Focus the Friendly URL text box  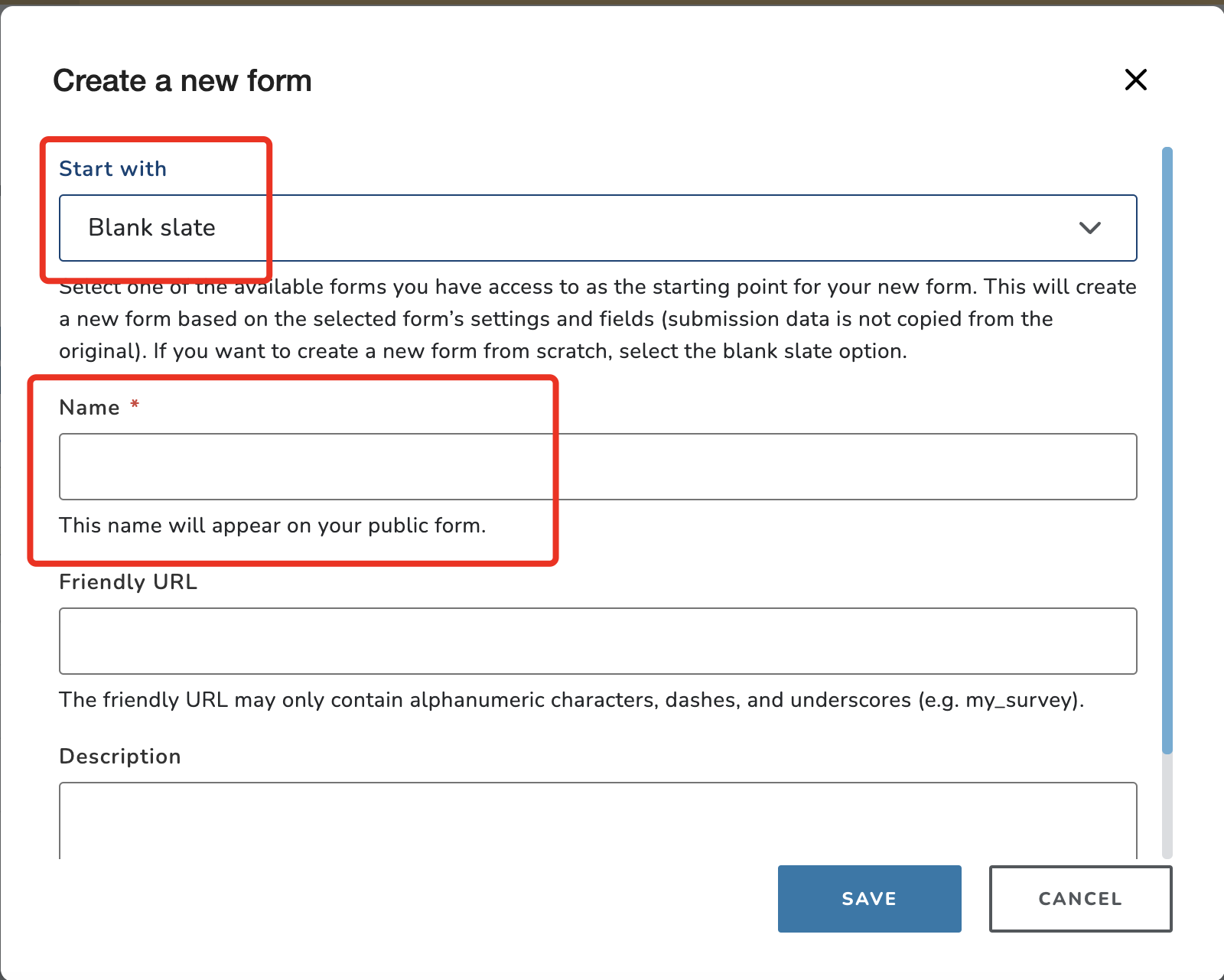coord(597,641)
